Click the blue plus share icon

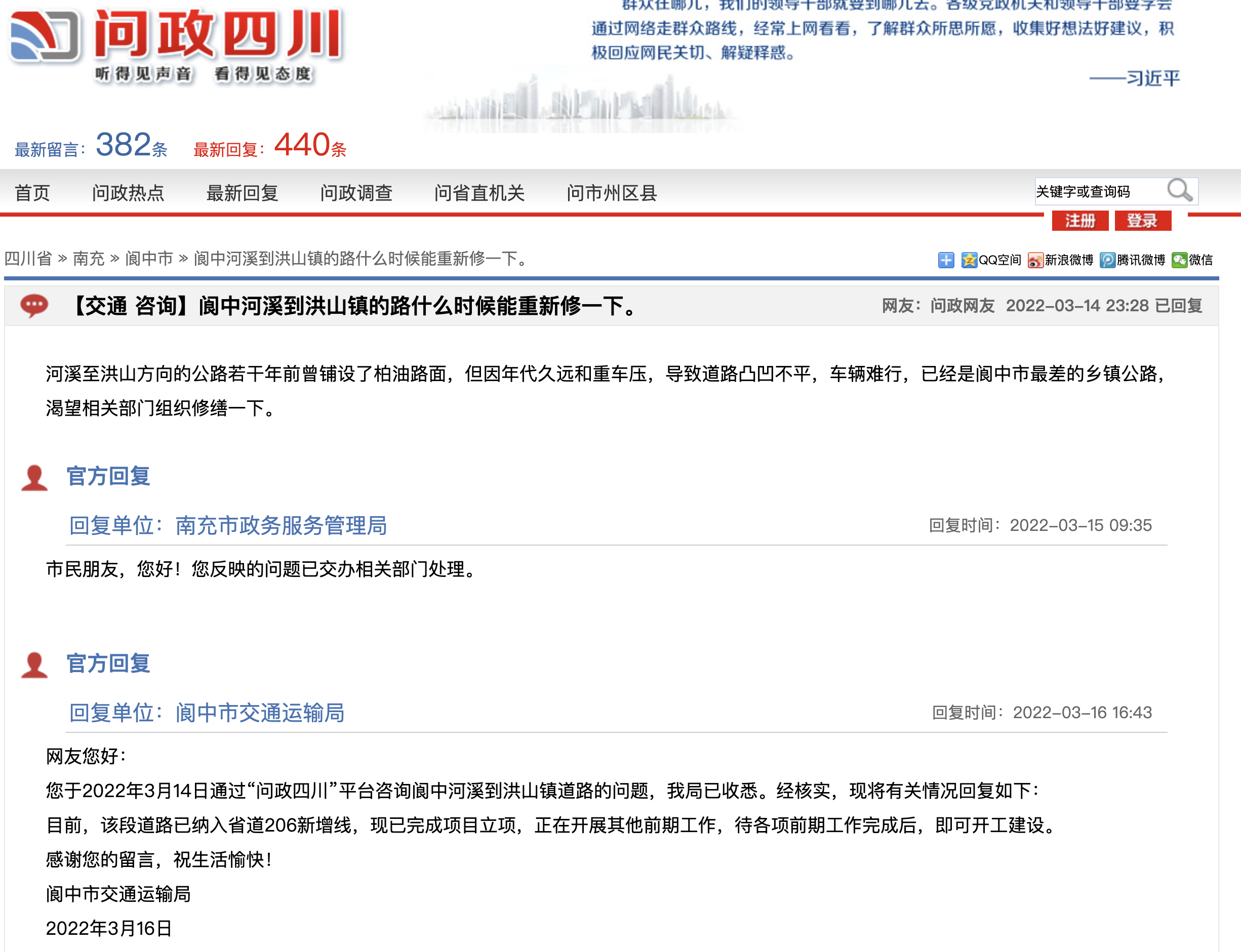(946, 260)
